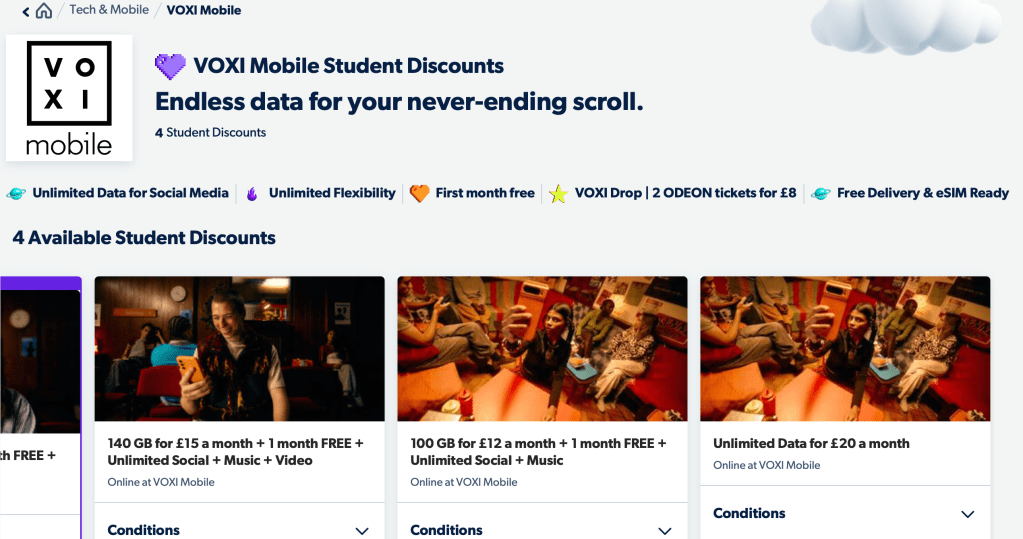The height and width of the screenshot is (539, 1023).
Task: Click the planet icon beside Unlimited Data
Action: click(17, 193)
